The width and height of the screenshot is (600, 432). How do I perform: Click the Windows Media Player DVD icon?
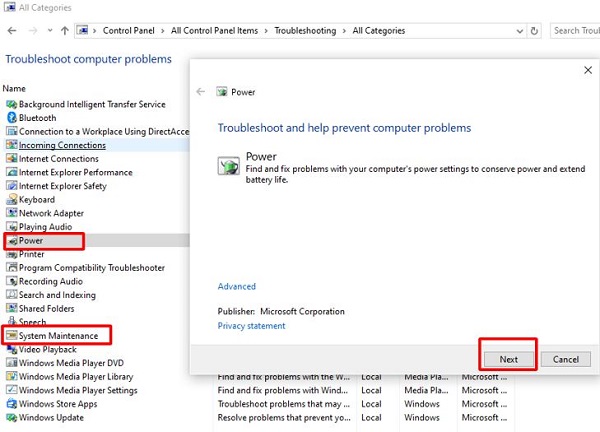click(x=12, y=363)
